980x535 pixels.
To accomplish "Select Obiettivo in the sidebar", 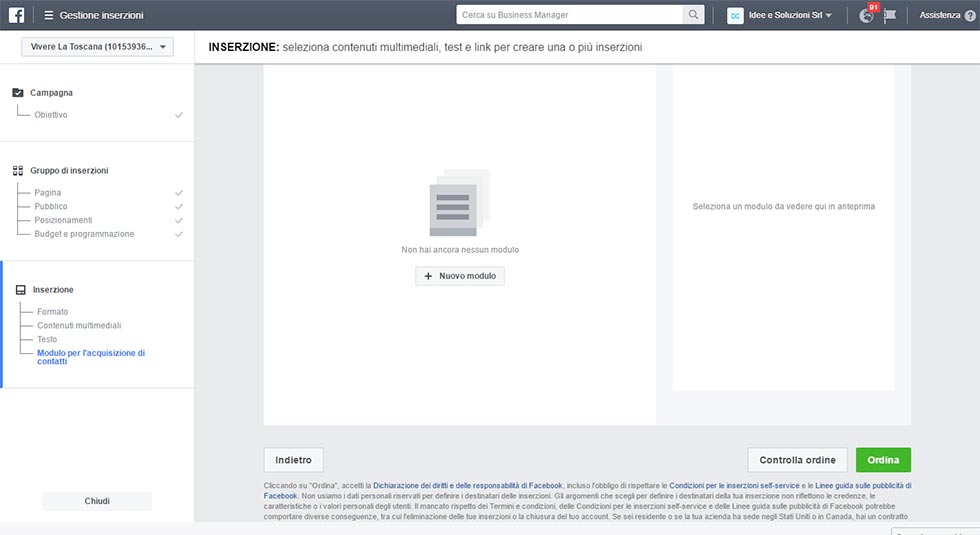I will click(x=51, y=115).
